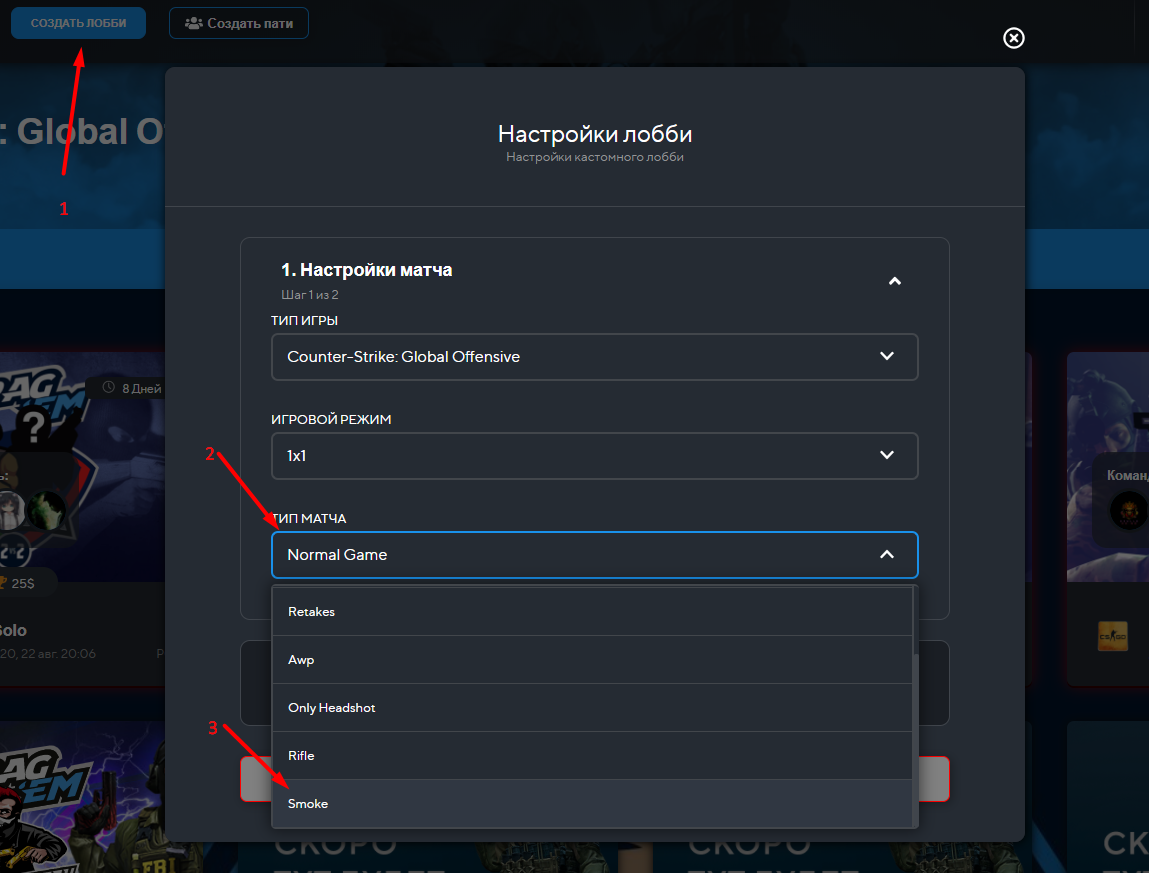Click the 1. Настройки матча heading
The height and width of the screenshot is (873, 1149).
(366, 270)
